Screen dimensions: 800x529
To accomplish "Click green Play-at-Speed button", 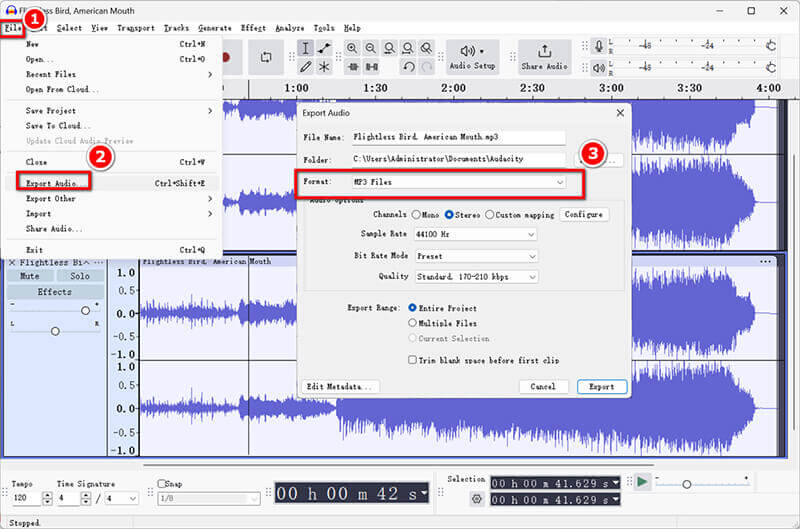I will 642,482.
